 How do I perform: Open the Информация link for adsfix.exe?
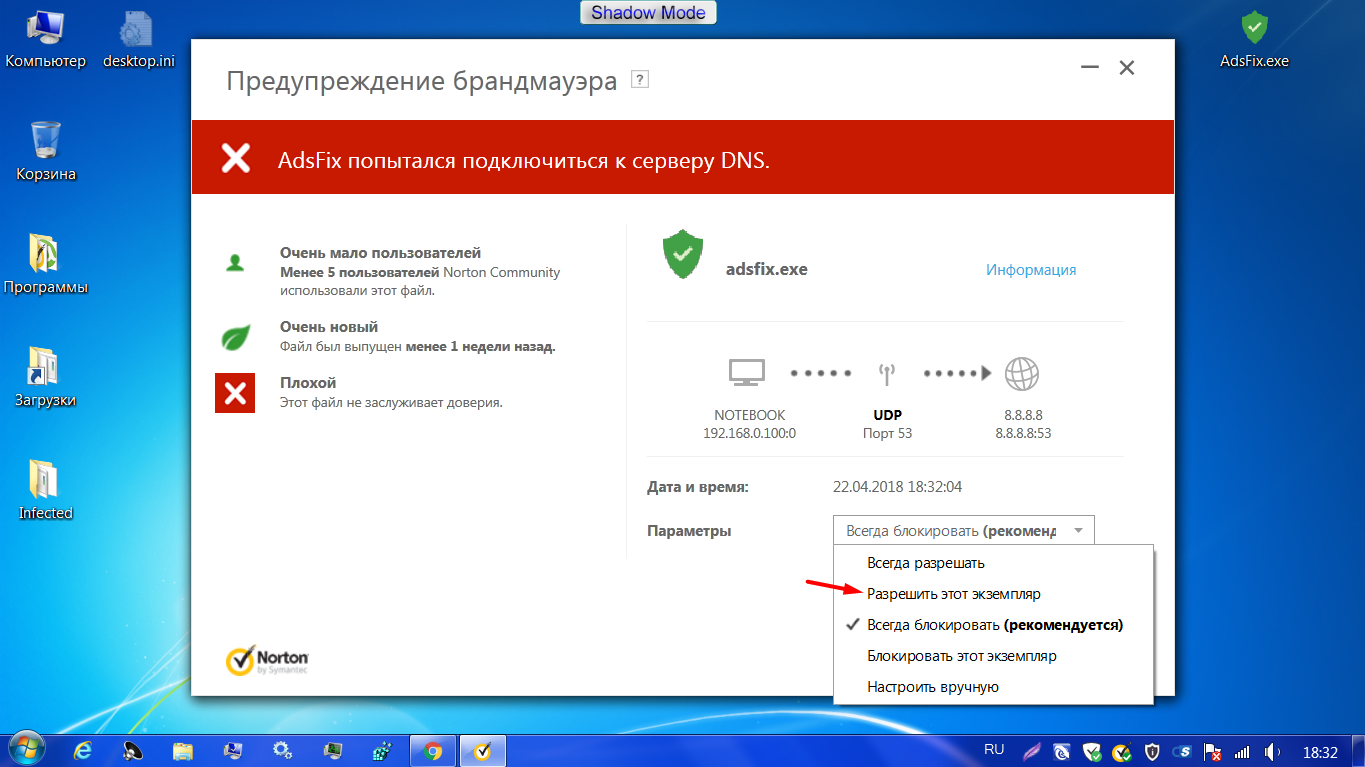click(1031, 270)
